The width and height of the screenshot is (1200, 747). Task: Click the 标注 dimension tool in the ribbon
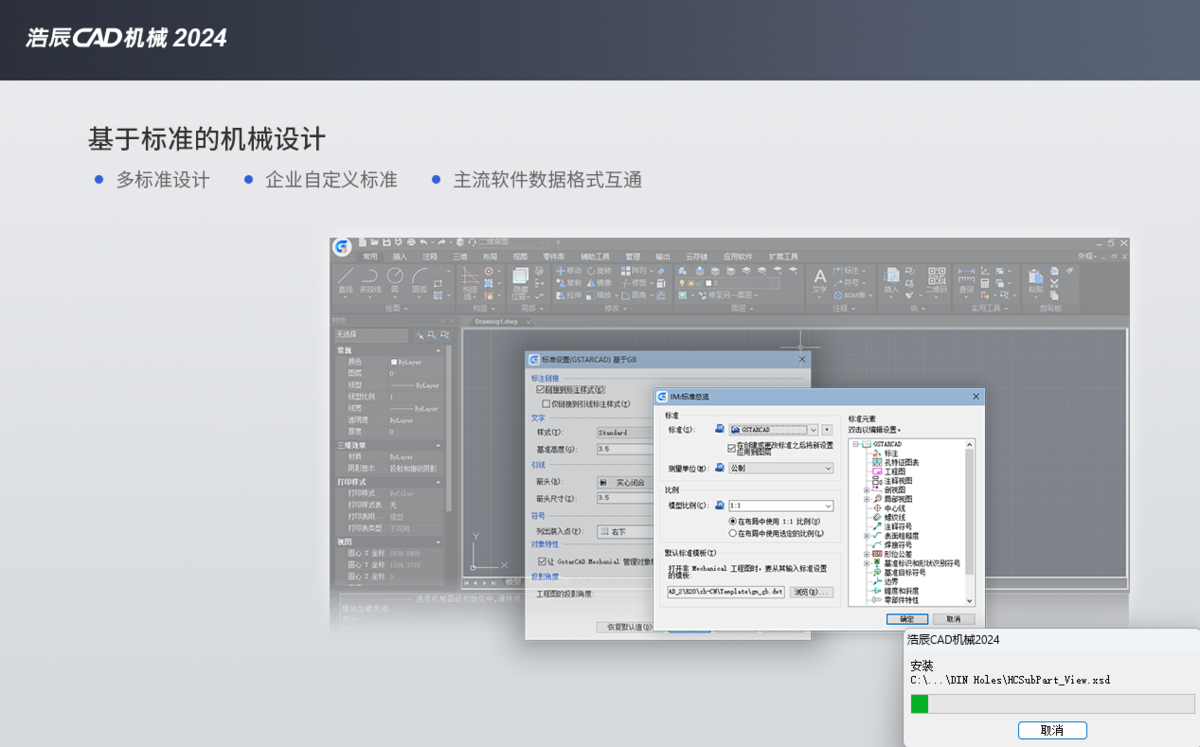click(848, 270)
